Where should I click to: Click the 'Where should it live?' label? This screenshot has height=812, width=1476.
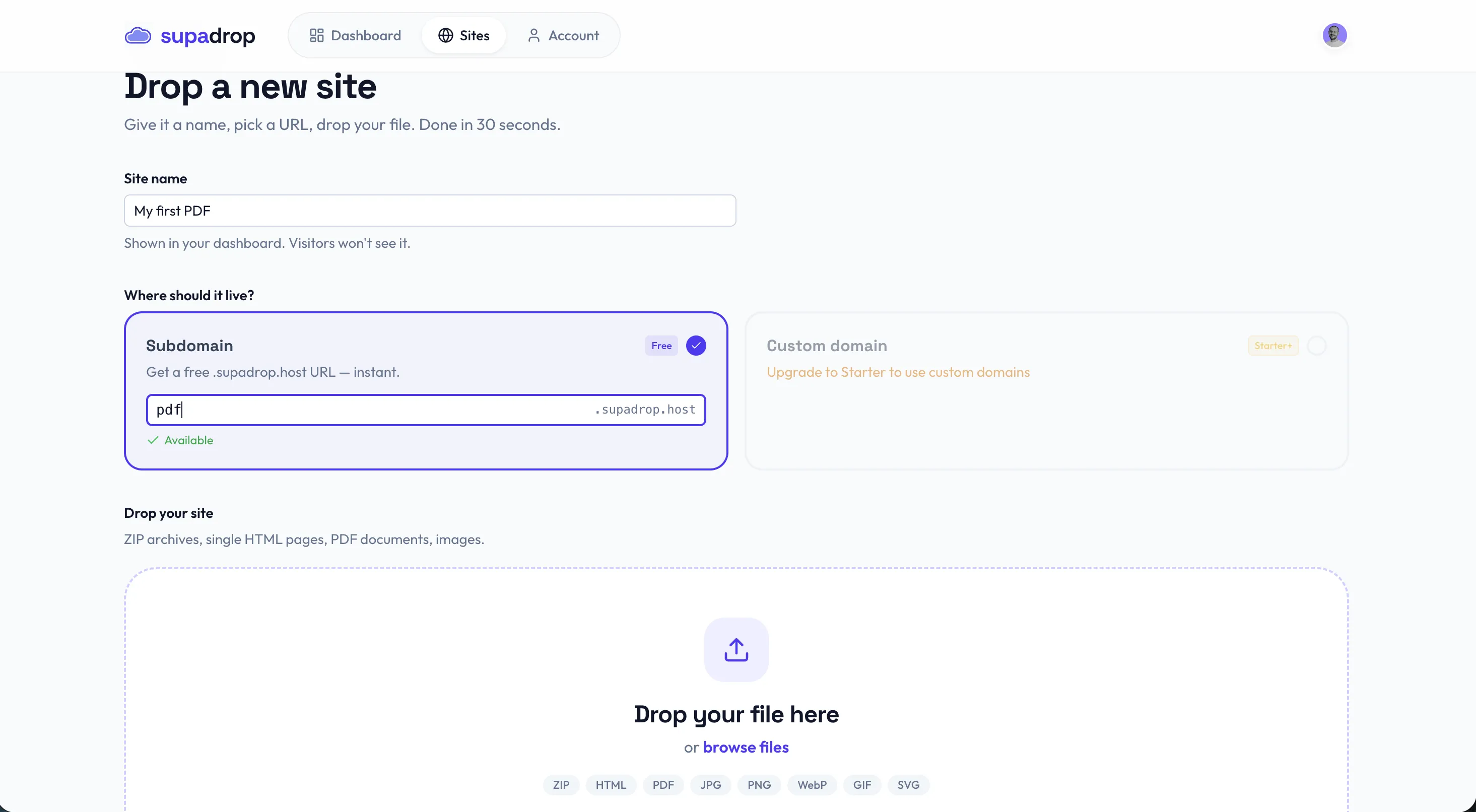pos(189,295)
